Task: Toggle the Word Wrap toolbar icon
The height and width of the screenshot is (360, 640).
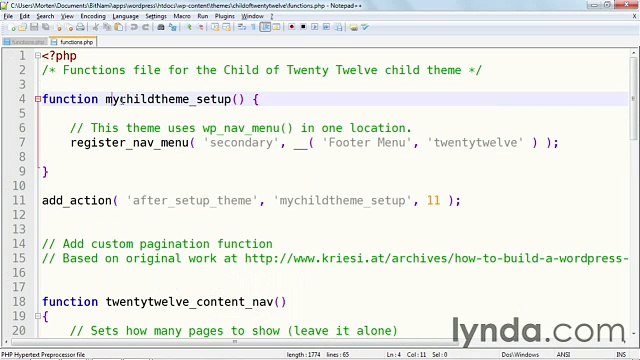Action: [x=242, y=27]
